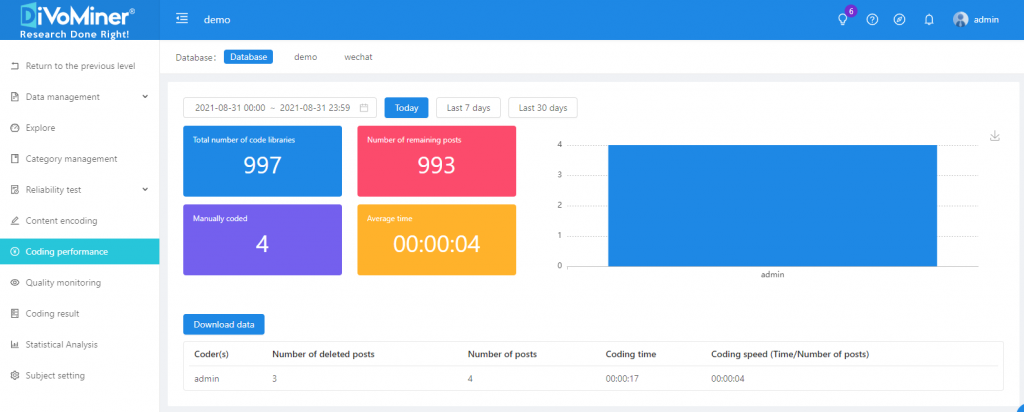Open the admin account dropdown
1024x412 pixels.
986,19
